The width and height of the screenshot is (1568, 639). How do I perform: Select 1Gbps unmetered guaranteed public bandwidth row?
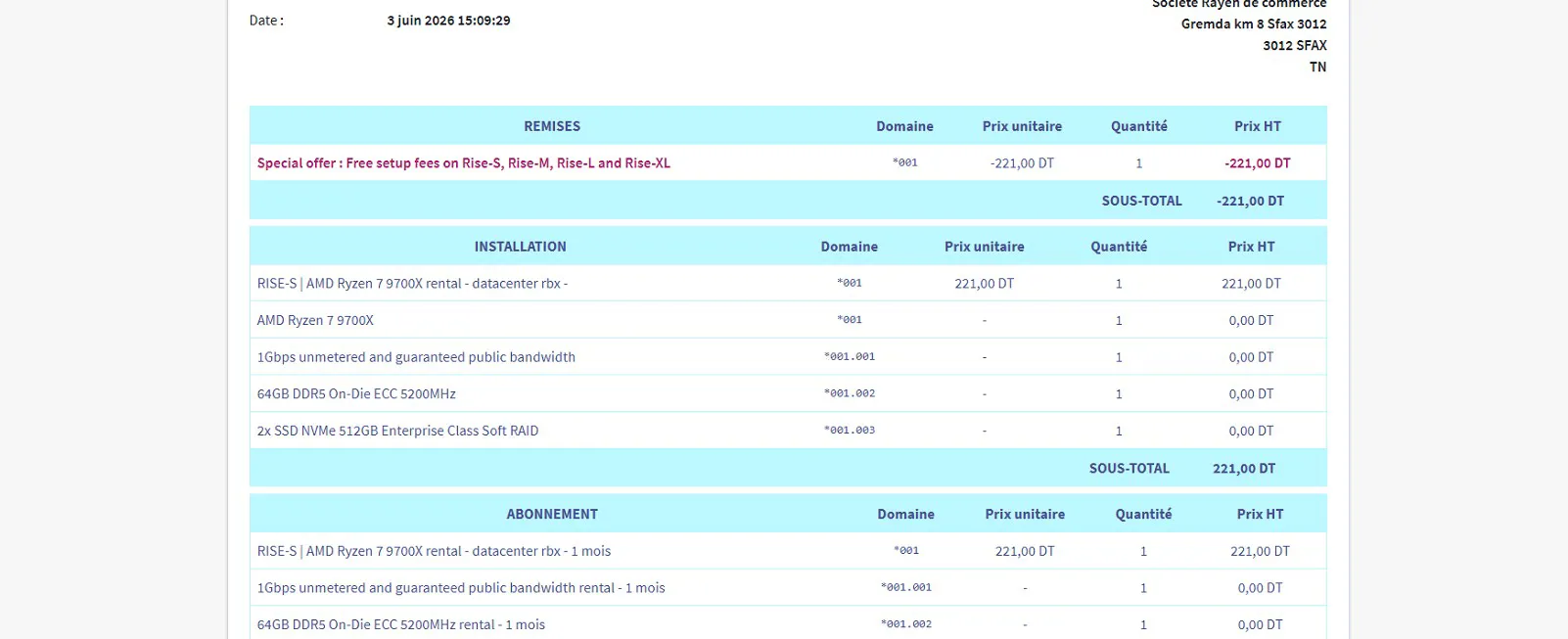tap(788, 357)
